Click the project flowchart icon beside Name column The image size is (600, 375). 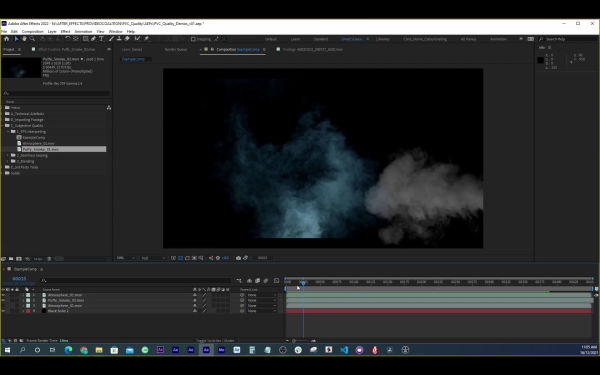109,108
